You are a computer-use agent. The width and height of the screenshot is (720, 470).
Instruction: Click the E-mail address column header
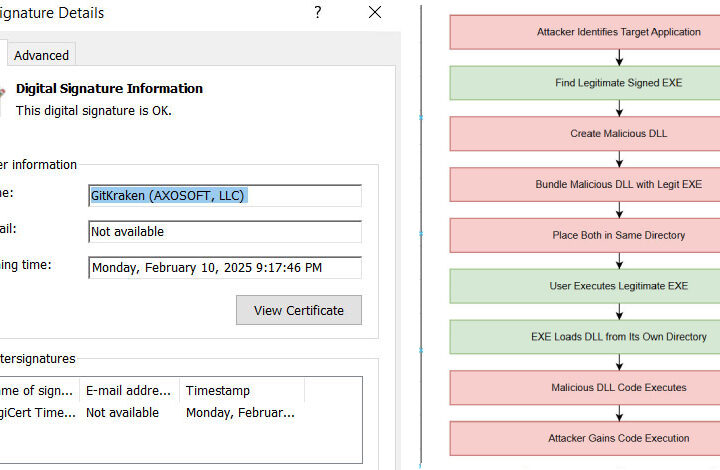point(129,391)
